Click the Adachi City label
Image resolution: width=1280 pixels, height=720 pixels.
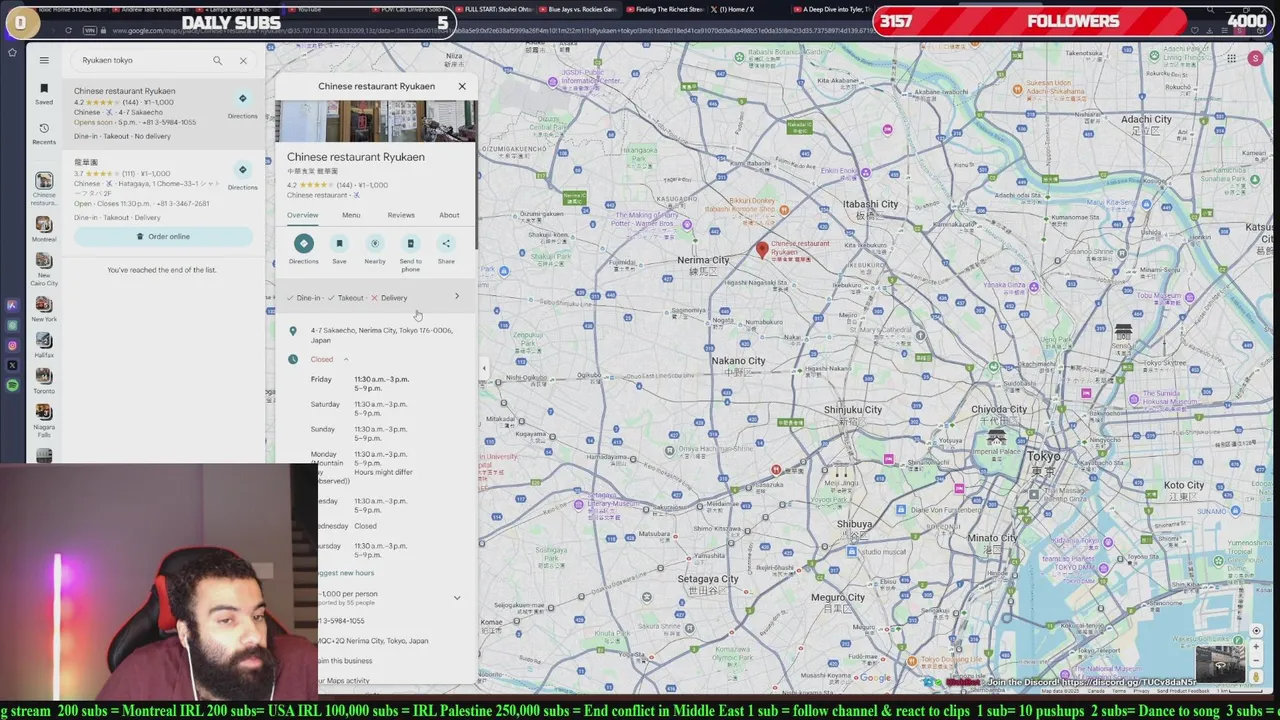click(x=1146, y=119)
